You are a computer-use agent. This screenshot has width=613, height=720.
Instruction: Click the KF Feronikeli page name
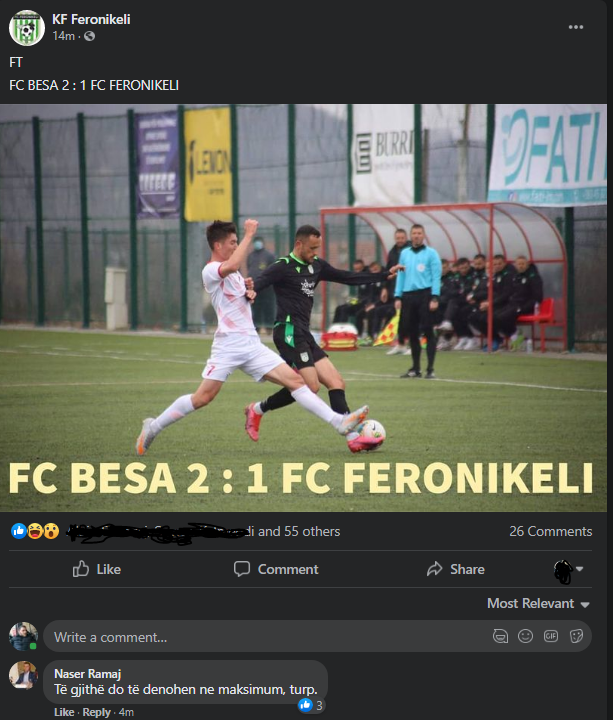click(x=91, y=19)
